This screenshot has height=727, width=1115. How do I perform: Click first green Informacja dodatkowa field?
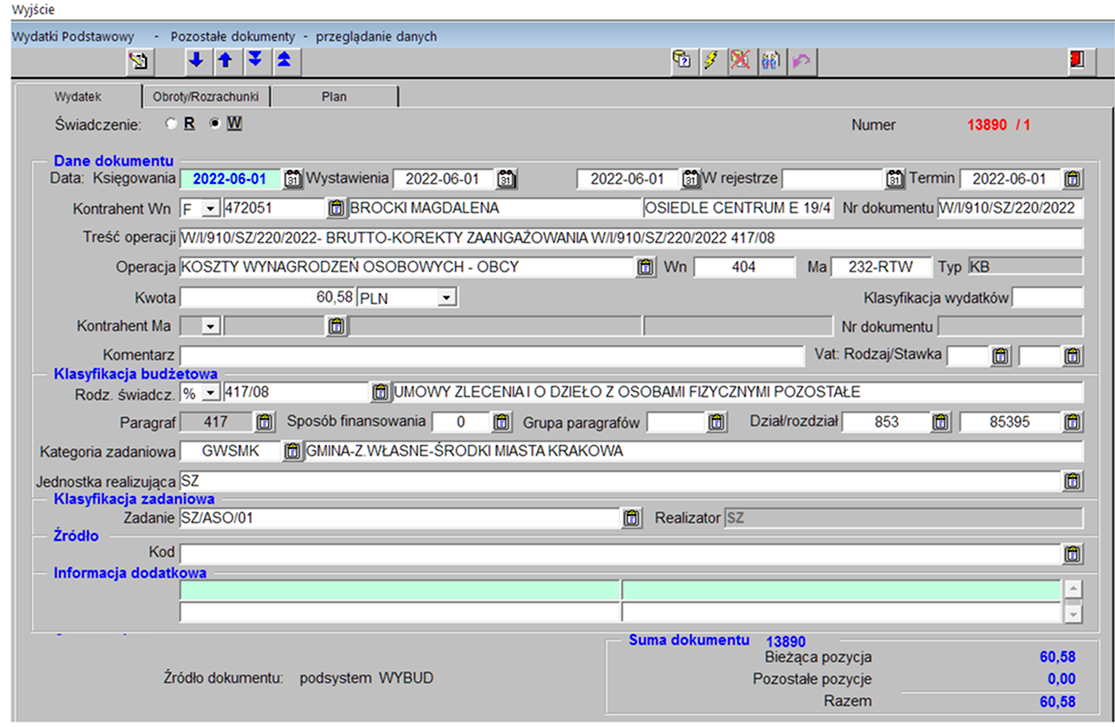(x=400, y=590)
